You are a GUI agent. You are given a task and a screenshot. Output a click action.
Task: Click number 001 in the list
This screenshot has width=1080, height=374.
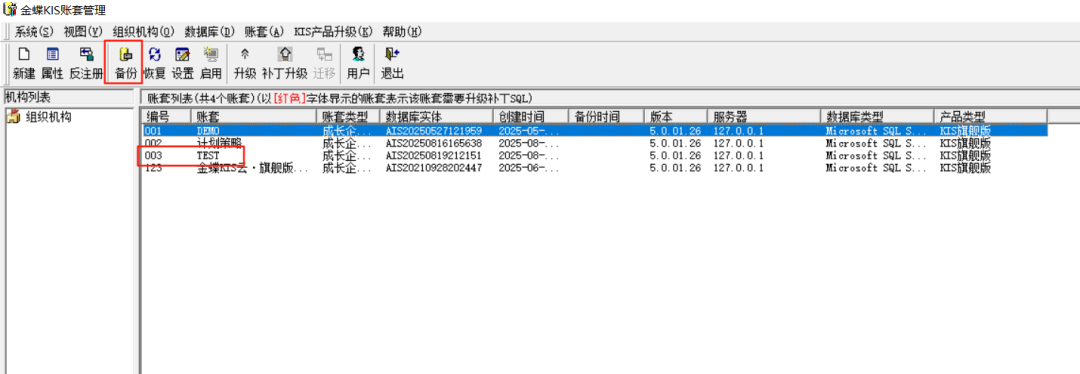[152, 130]
